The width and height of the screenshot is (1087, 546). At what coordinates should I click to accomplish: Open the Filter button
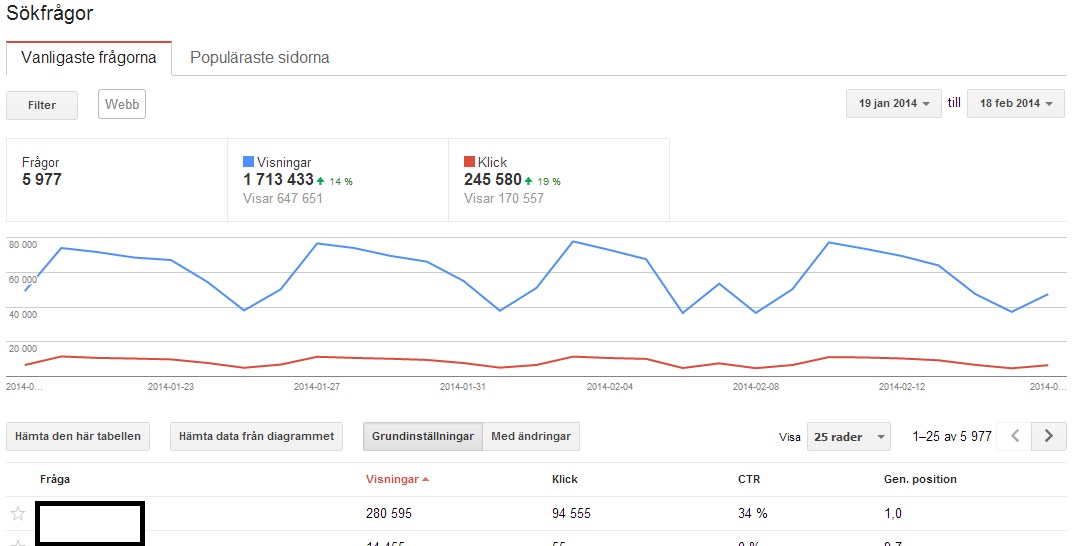(42, 105)
